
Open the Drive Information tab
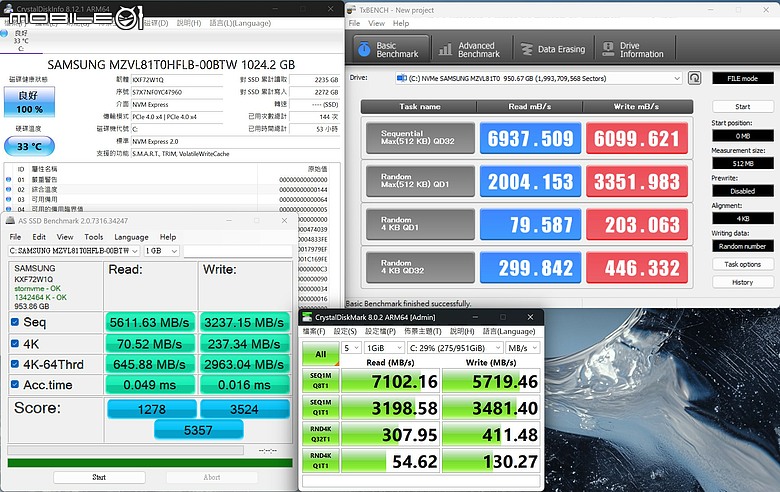(x=634, y=49)
